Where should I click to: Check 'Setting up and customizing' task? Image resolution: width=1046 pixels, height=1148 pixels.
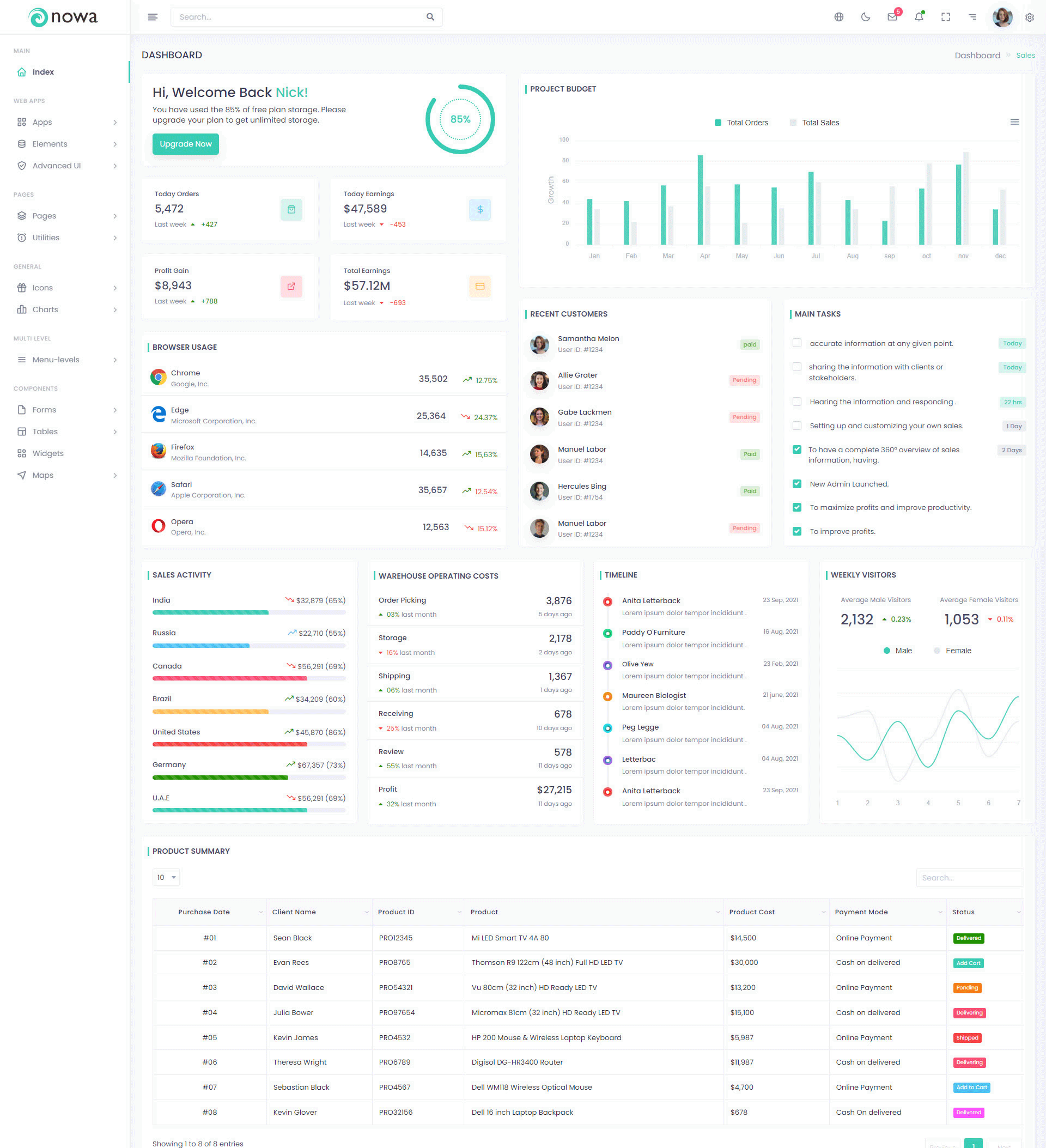[x=796, y=426]
